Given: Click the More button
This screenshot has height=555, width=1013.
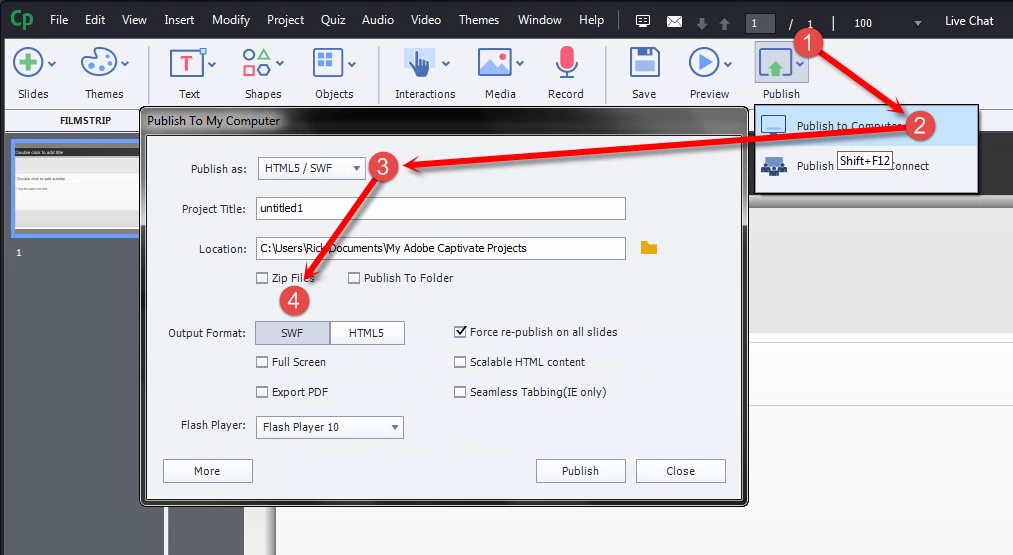Looking at the screenshot, I should [207, 471].
